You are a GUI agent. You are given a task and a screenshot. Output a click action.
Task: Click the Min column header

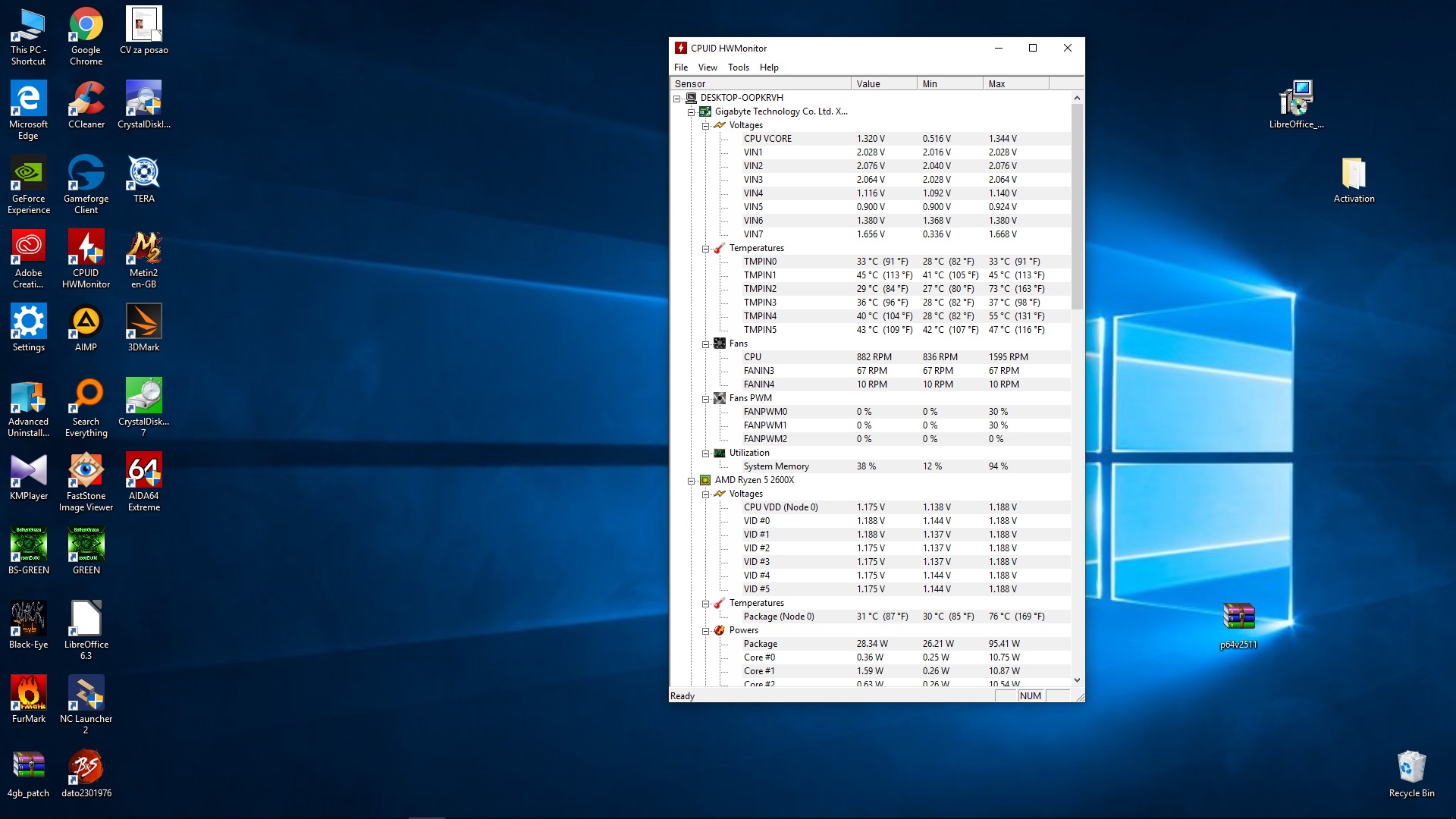pyautogui.click(x=950, y=83)
